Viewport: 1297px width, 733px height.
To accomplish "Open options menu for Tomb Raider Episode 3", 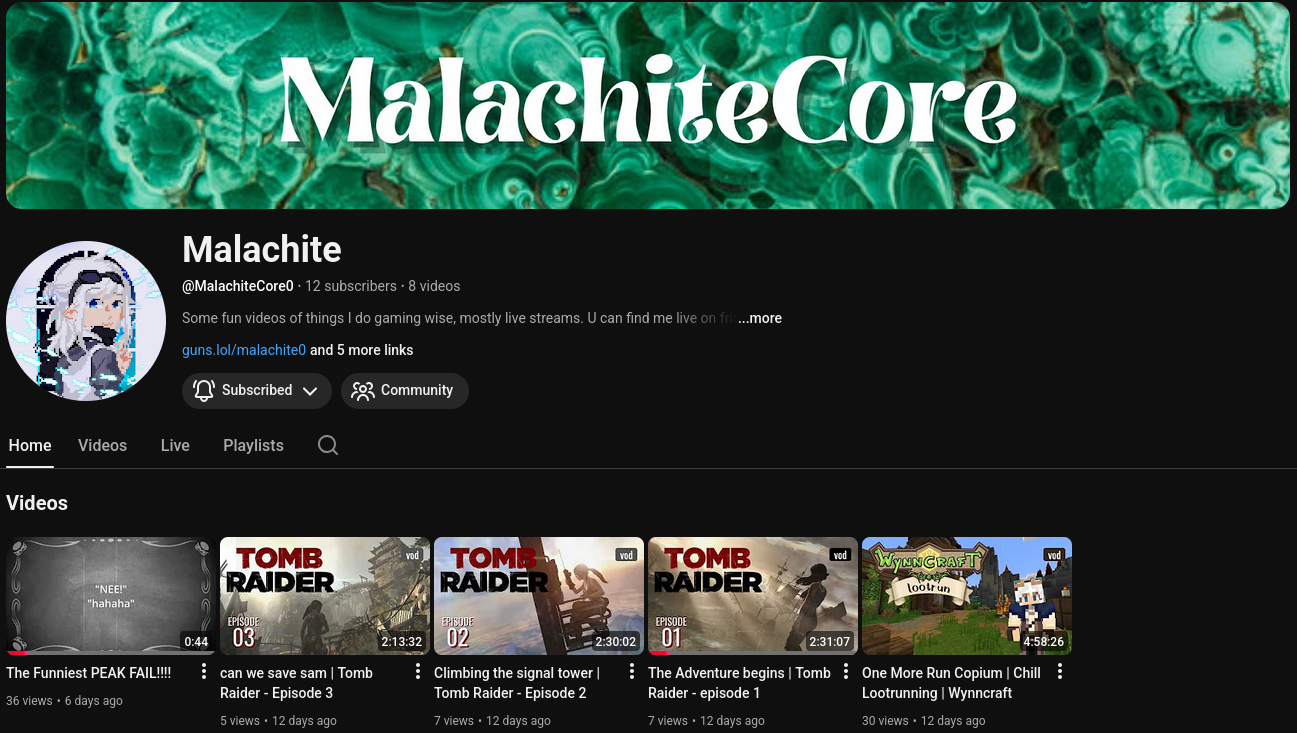I will (x=417, y=672).
